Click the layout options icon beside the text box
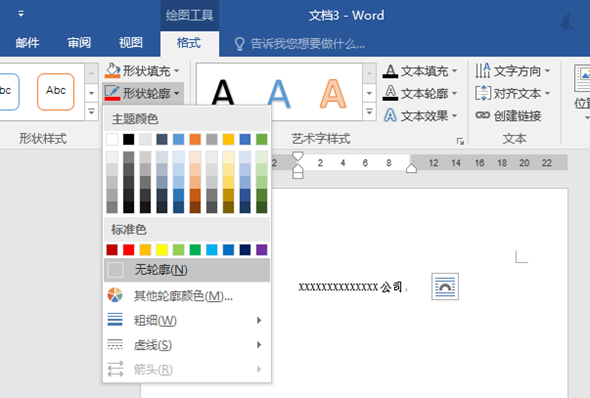The image size is (590, 398). 445,287
